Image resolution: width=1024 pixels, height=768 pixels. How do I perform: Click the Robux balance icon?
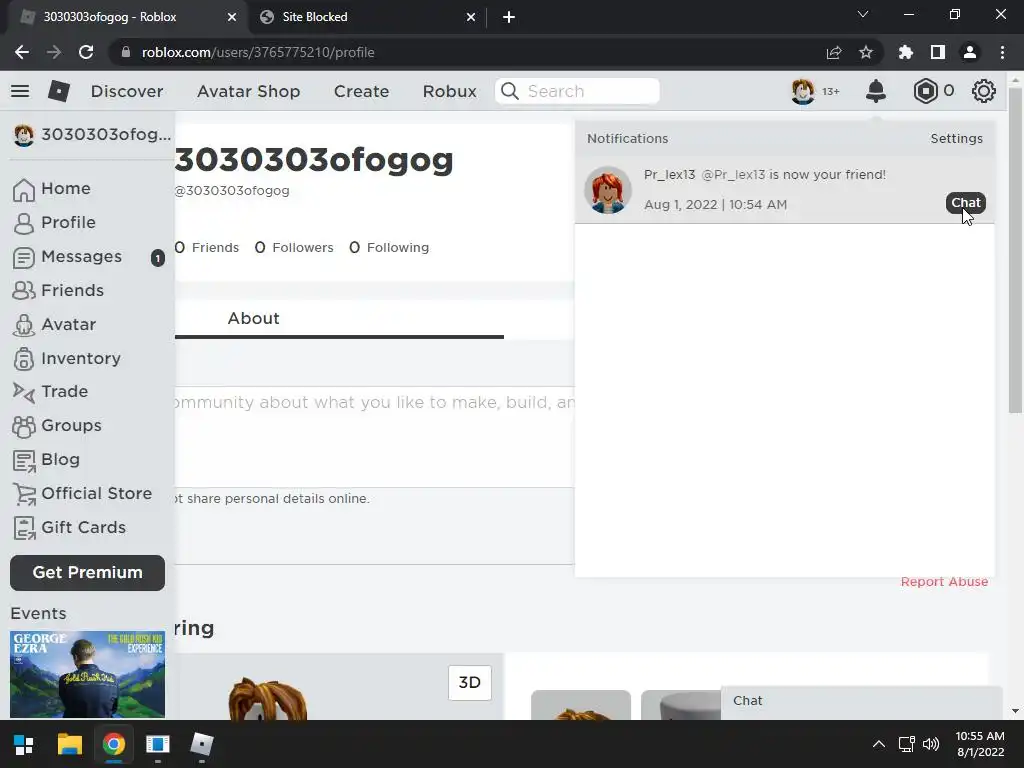[925, 91]
